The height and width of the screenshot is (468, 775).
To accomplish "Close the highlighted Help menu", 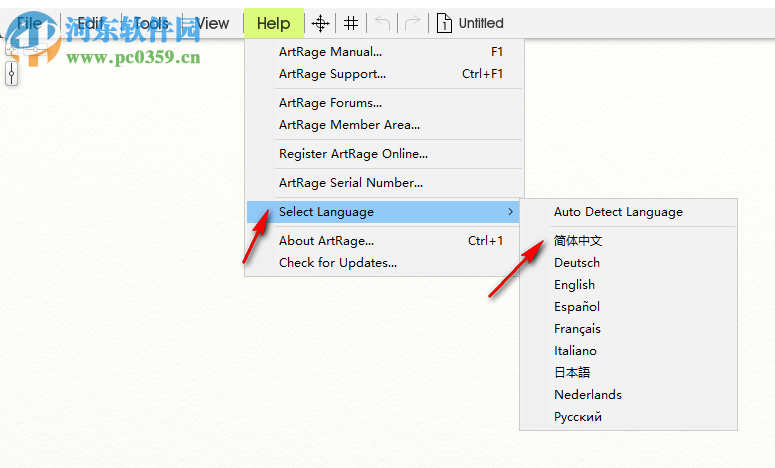I will [273, 23].
